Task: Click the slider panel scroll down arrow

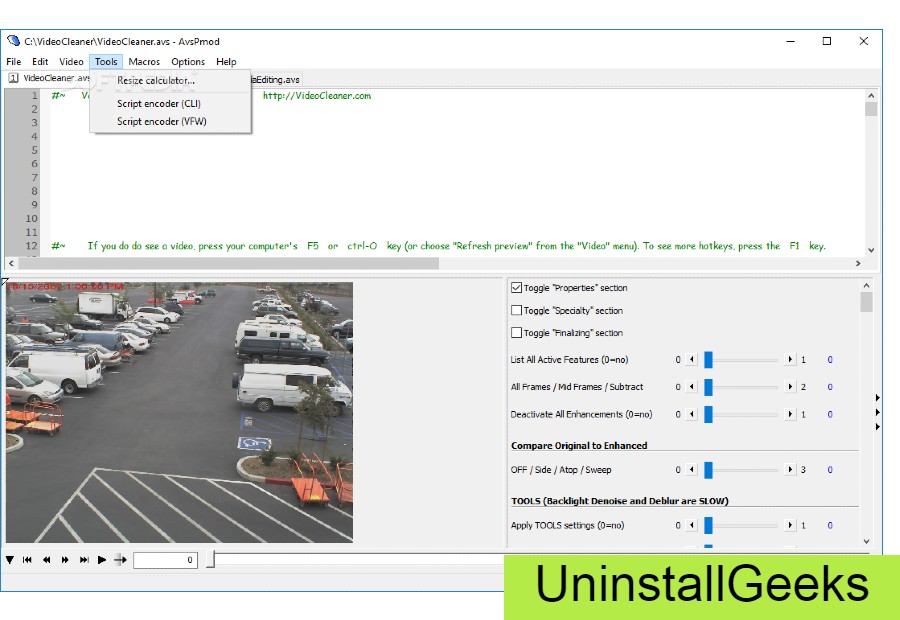Action: (867, 541)
